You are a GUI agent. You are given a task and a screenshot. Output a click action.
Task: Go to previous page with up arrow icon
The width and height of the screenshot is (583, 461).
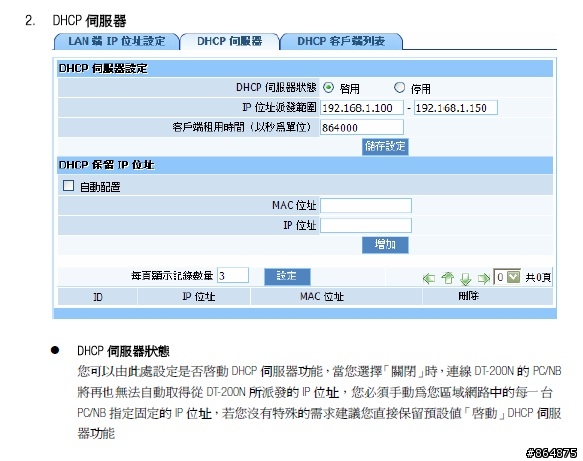[x=448, y=278]
